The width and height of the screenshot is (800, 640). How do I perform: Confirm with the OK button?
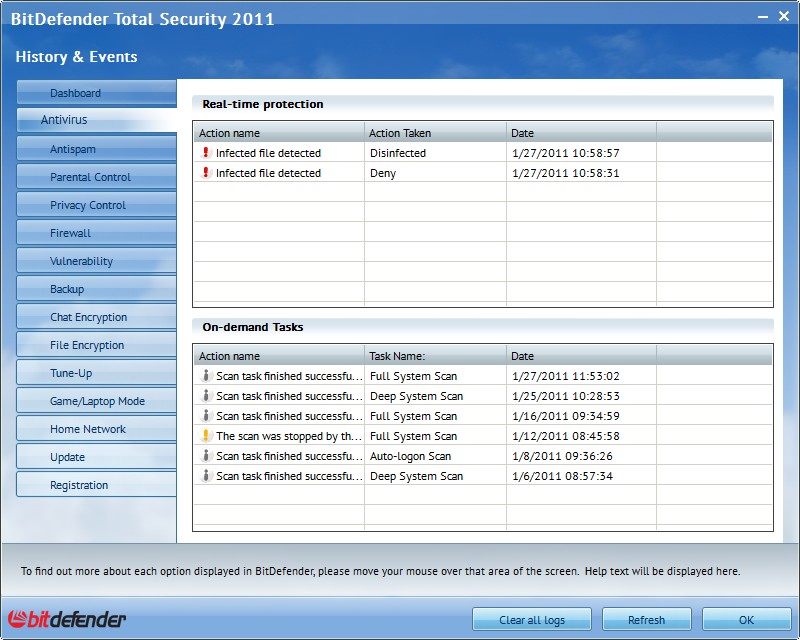(x=746, y=620)
